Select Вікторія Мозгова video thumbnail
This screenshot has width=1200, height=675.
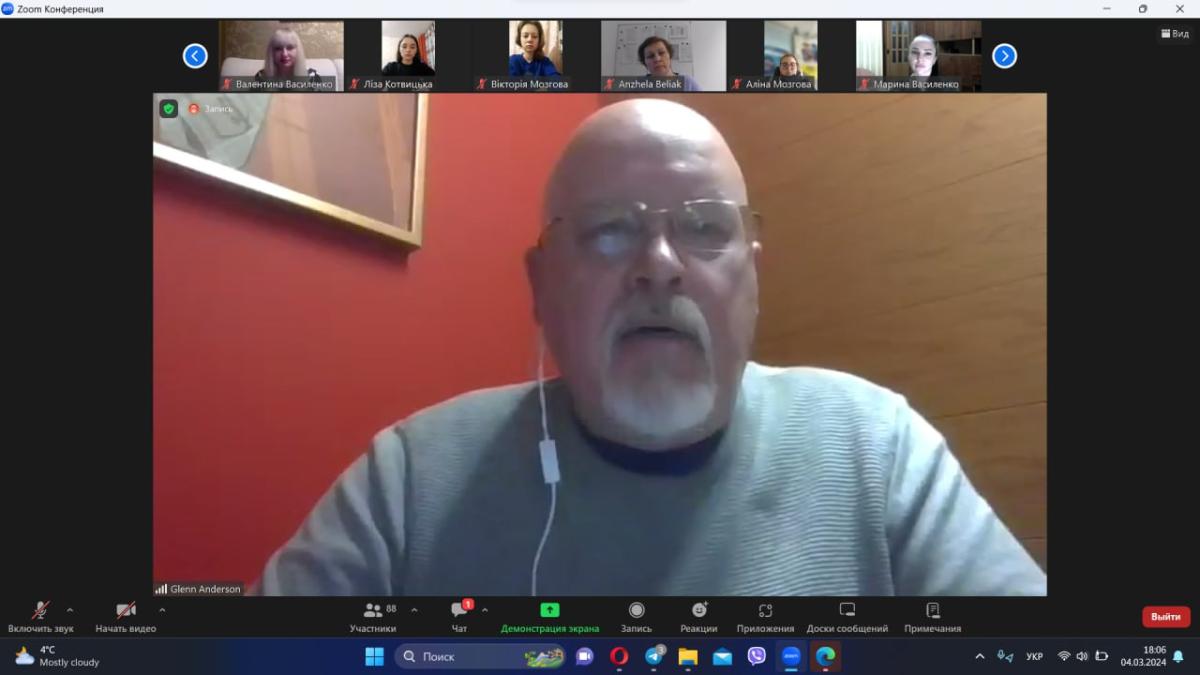coord(535,56)
